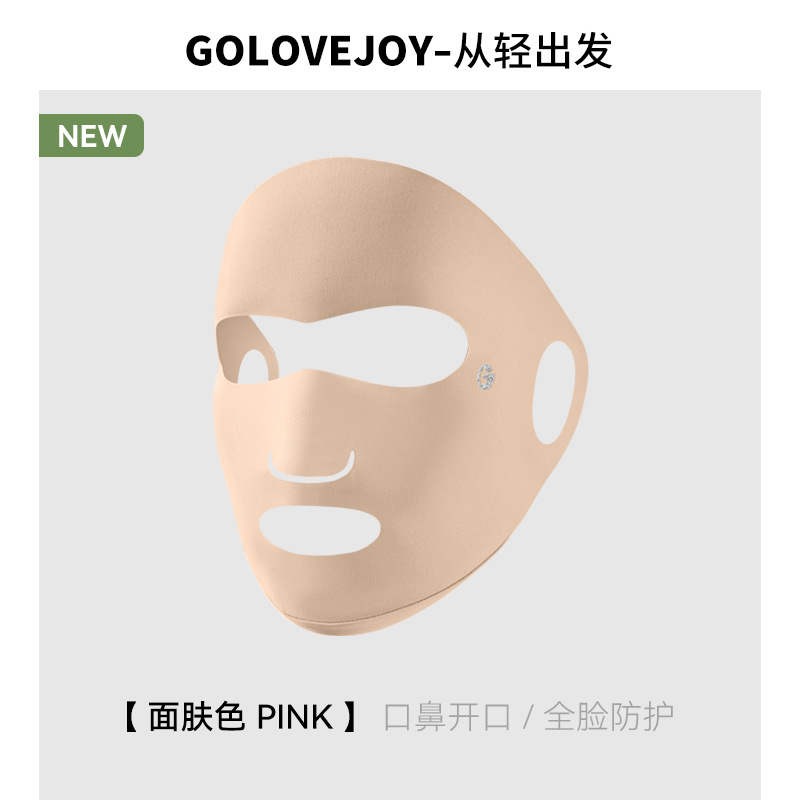Select the GOLOVEJOY brand heading
The image size is (800, 800).
(309, 51)
